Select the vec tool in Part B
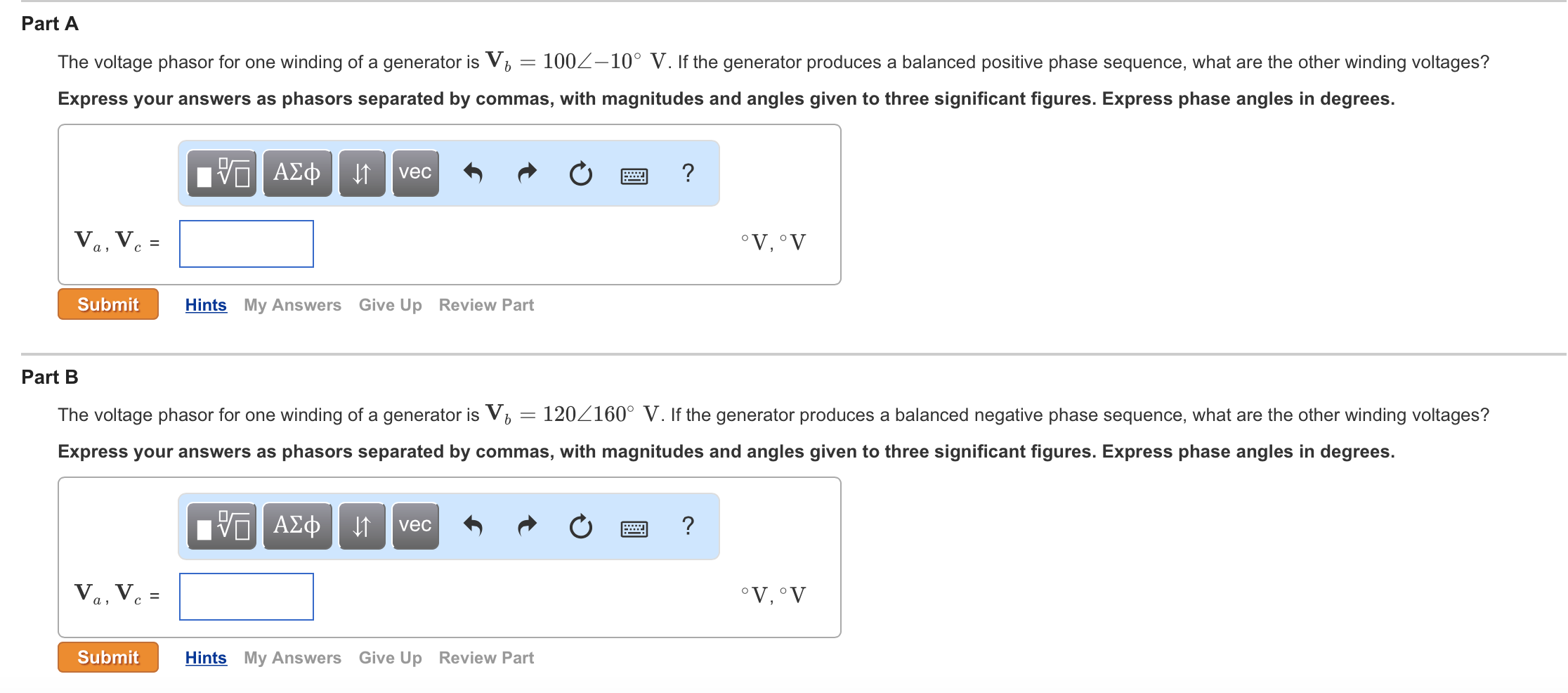1568x693 pixels. [x=414, y=526]
